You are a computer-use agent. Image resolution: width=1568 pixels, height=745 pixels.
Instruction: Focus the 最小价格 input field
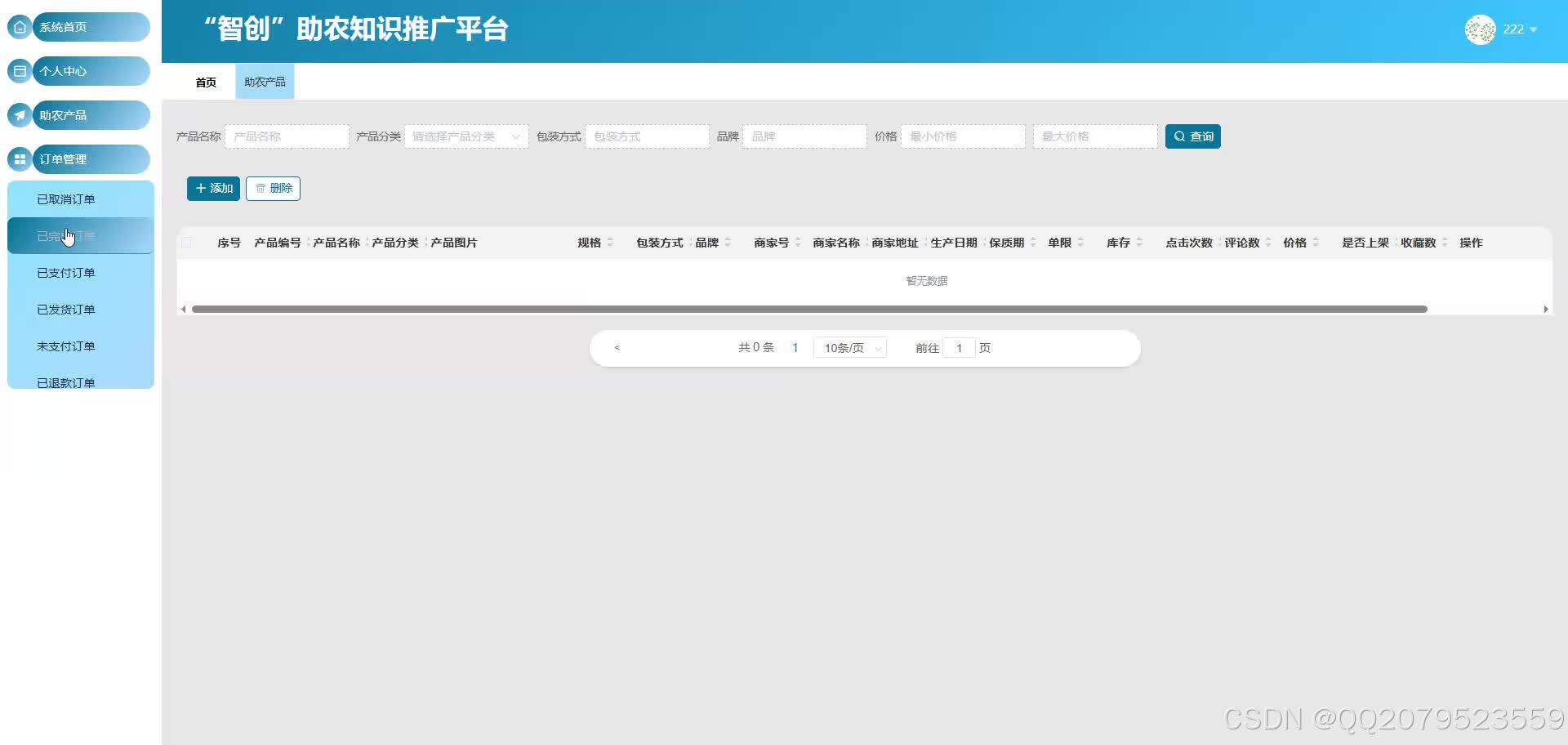click(963, 136)
